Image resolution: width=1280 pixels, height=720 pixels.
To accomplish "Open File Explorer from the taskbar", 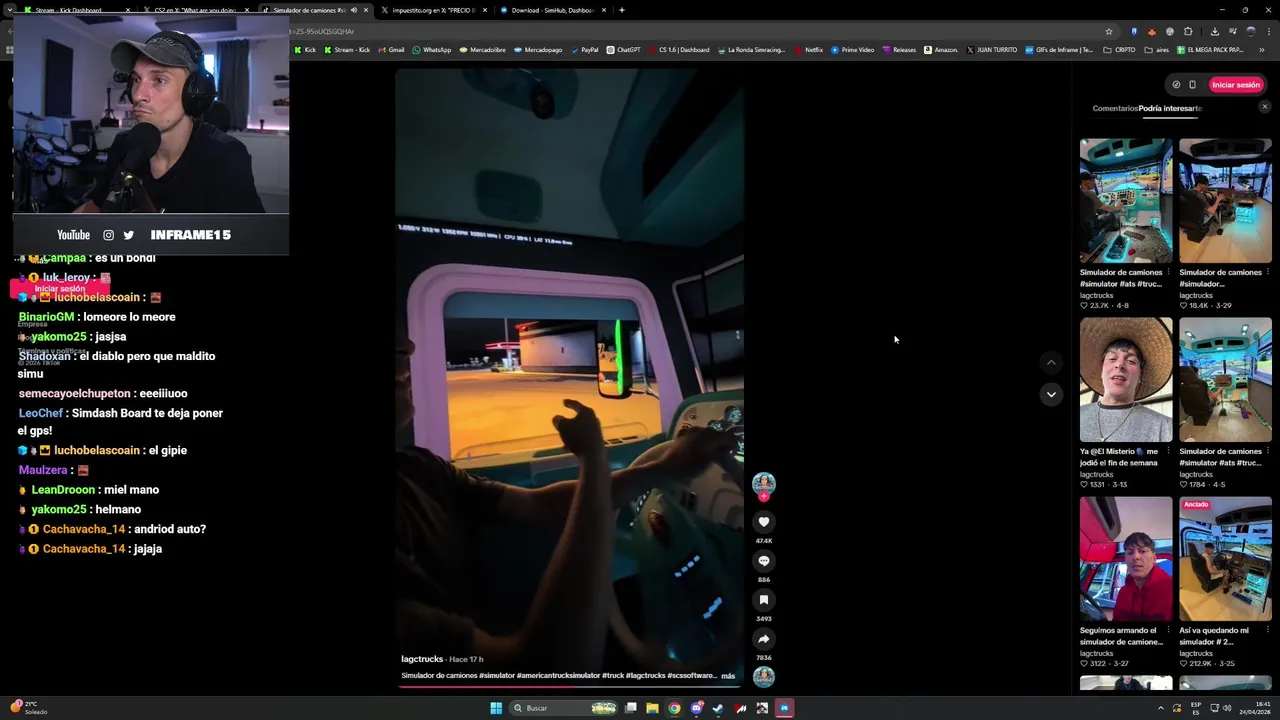I will tap(652, 708).
